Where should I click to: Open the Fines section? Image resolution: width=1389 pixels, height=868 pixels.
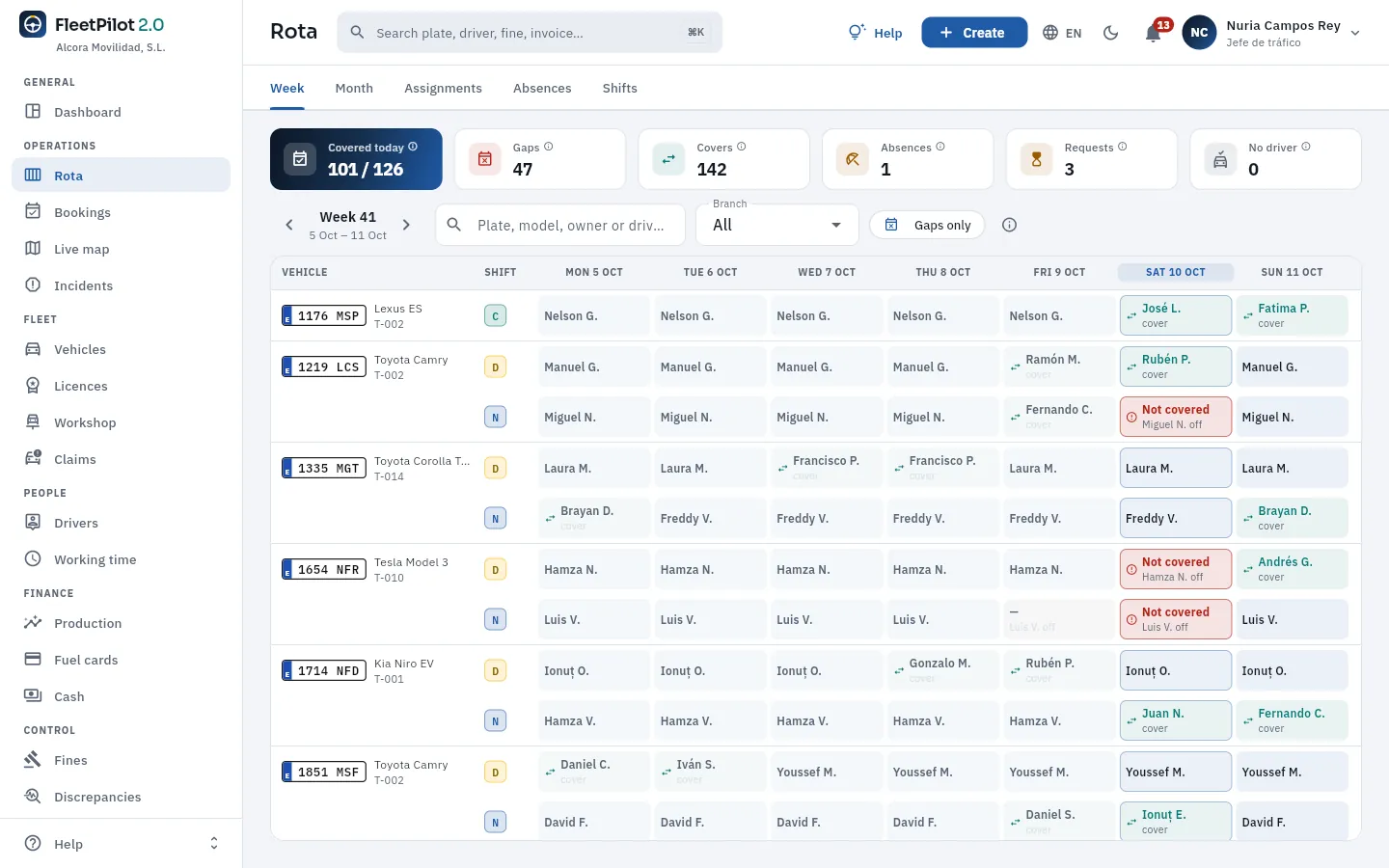tap(121, 760)
